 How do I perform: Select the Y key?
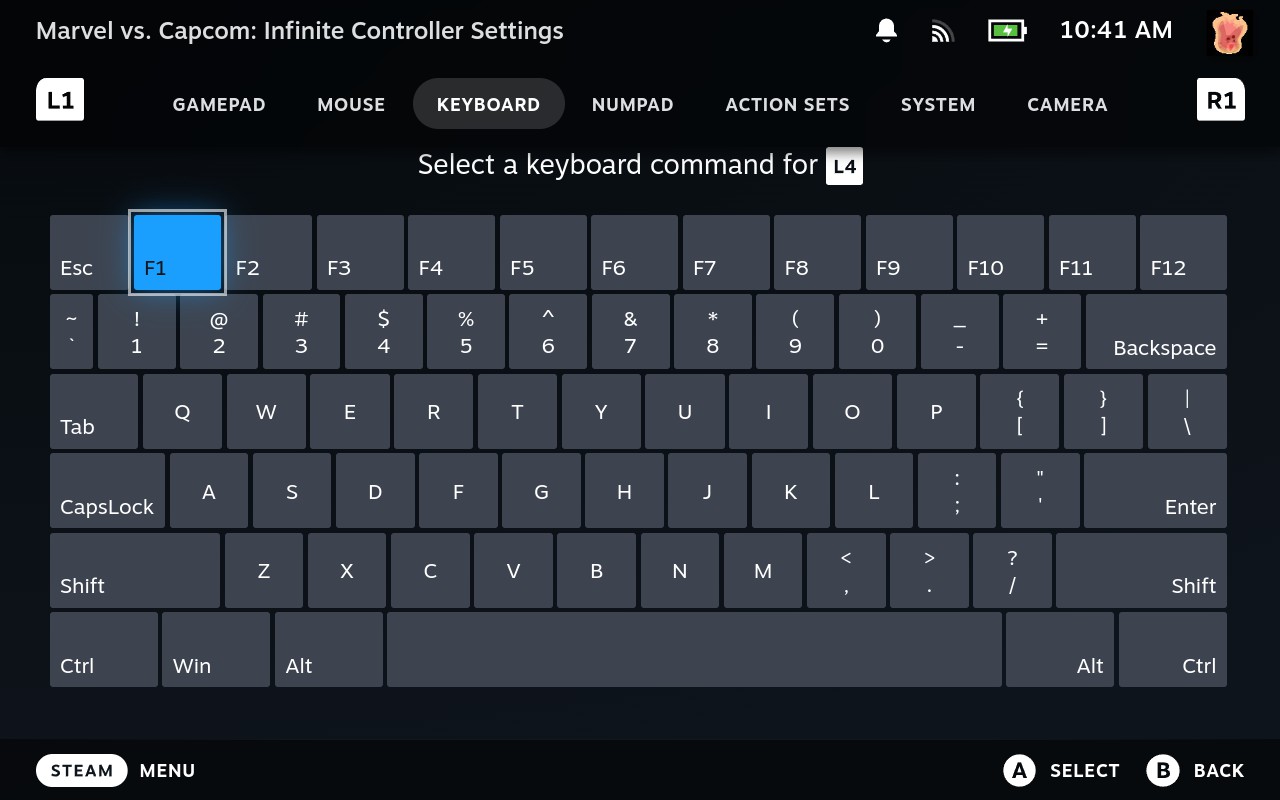[x=601, y=411]
